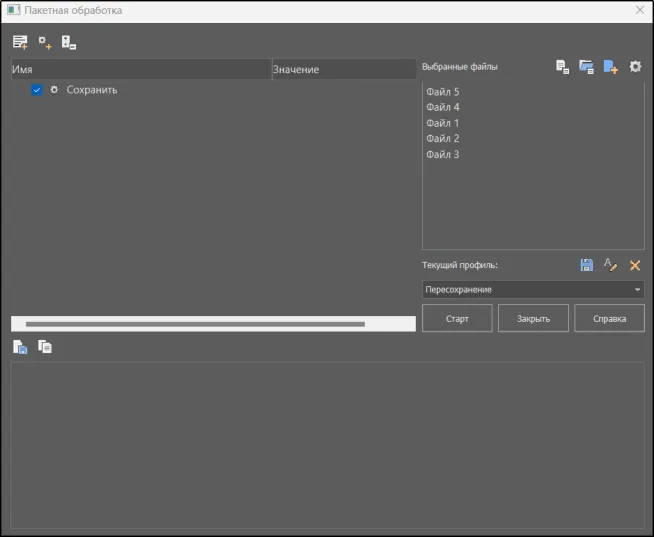This screenshot has height=537, width=654.
Task: Save the log to file
Action: tap(20, 347)
